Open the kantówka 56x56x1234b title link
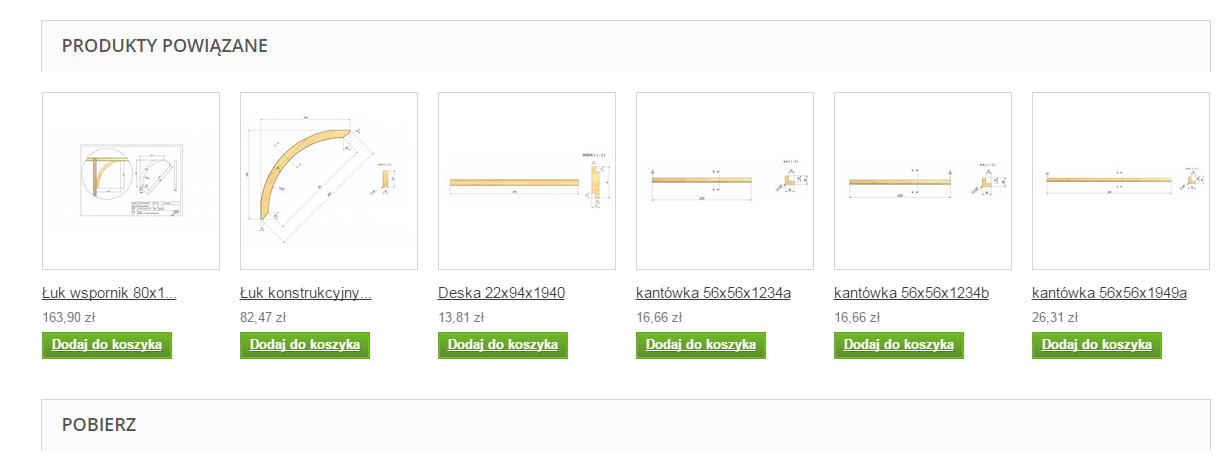1227x468 pixels. click(911, 293)
